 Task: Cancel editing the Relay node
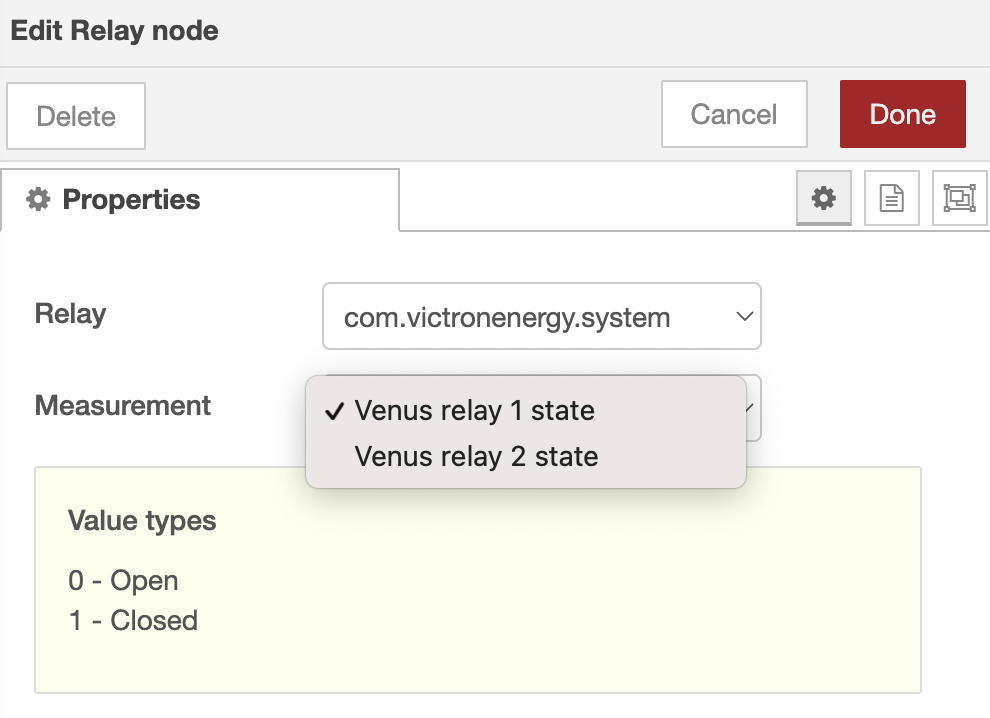(x=734, y=114)
